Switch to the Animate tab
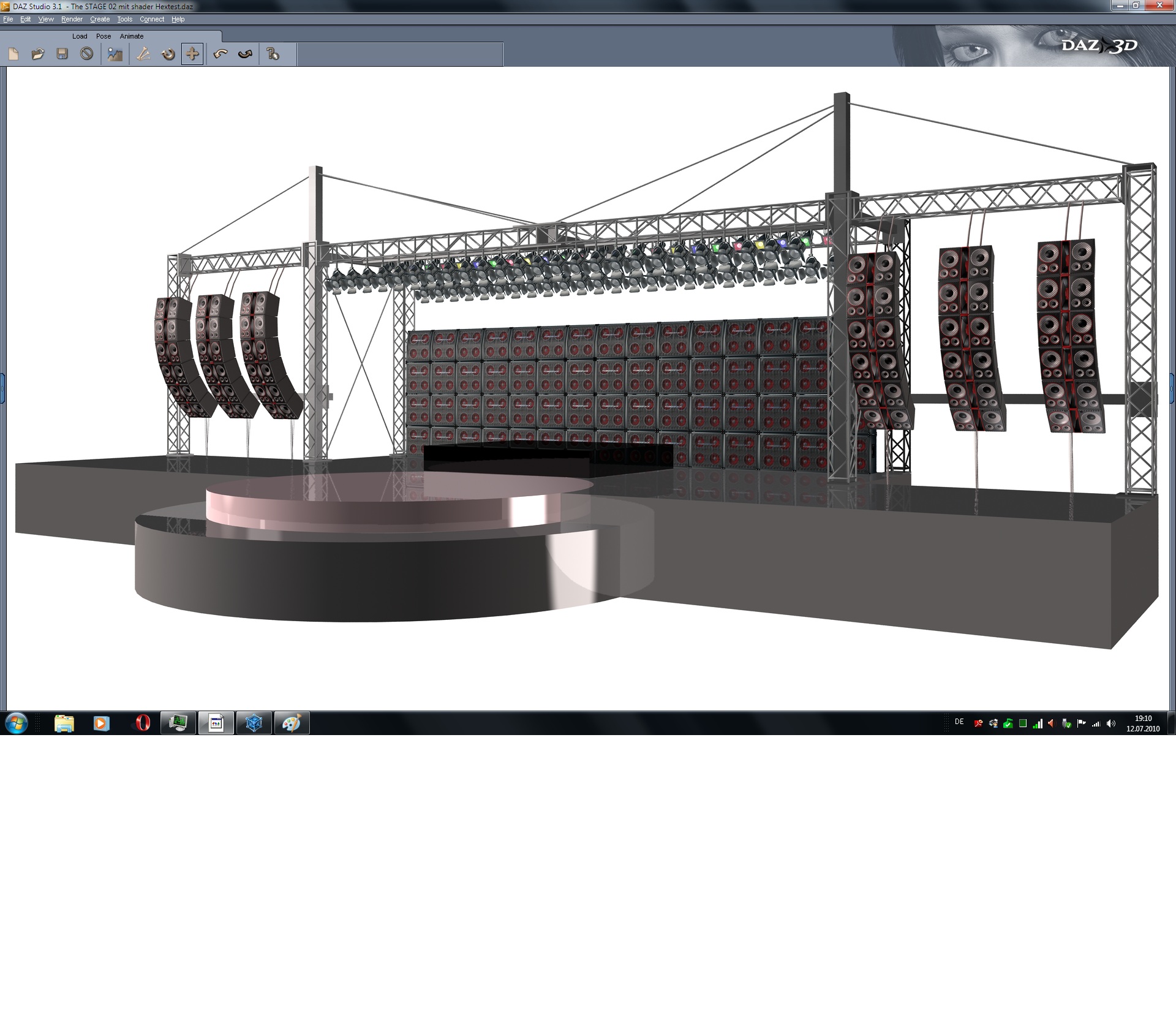Image resolution: width=1176 pixels, height=1023 pixels. [x=132, y=36]
